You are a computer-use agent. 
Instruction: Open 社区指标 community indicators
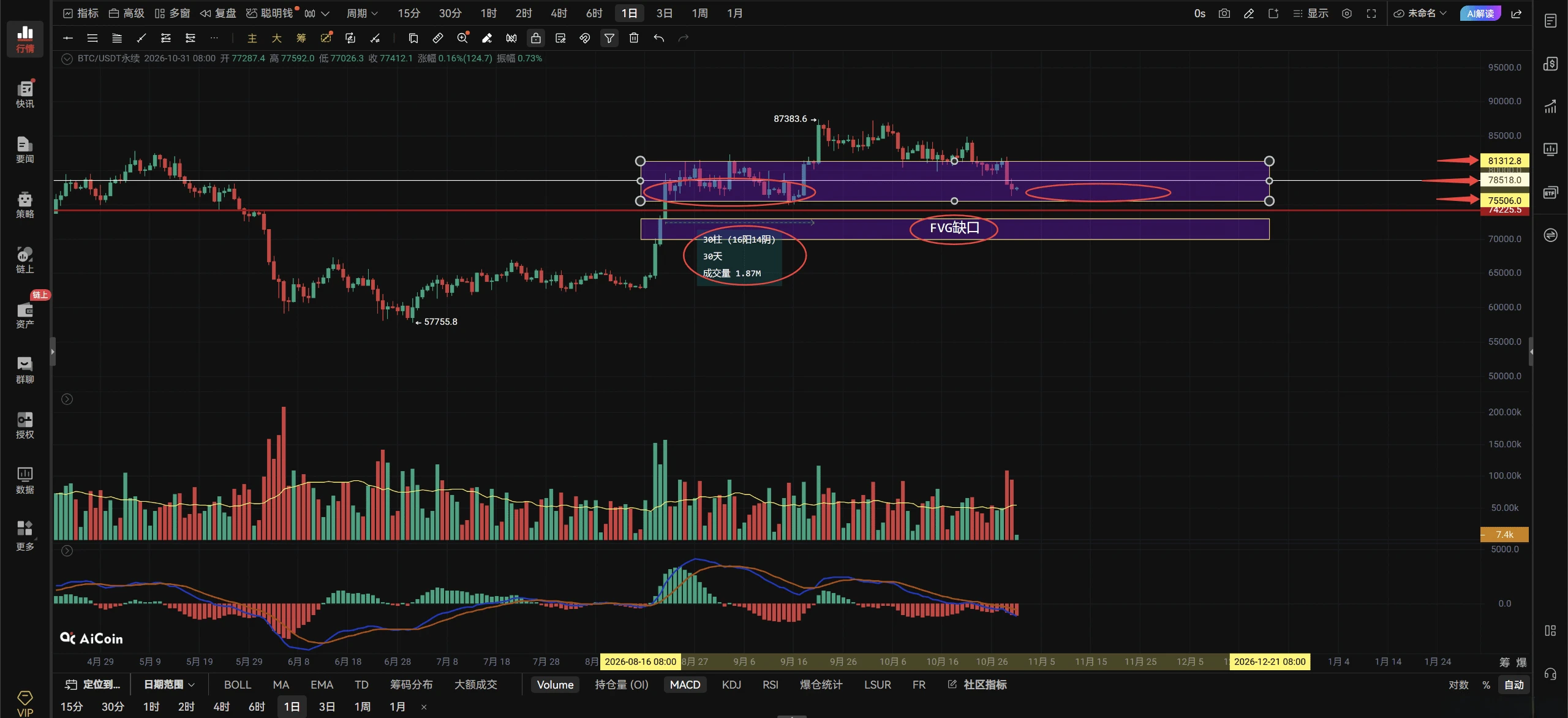point(977,684)
